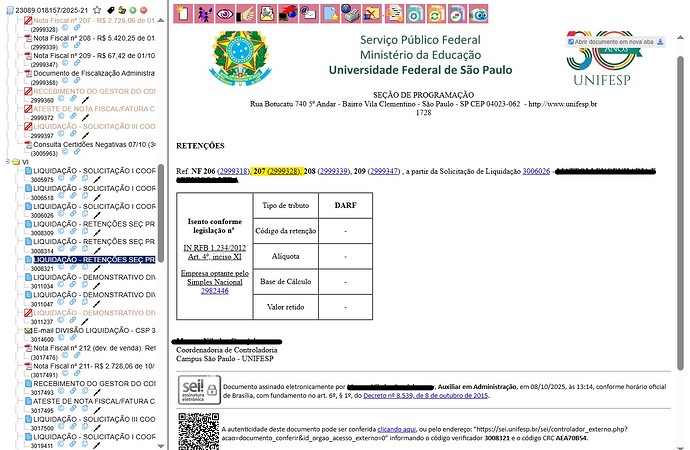Screen dimensions: 690x450
Task: Toggle the favorite star beside process number
Action: click(x=97, y=8)
